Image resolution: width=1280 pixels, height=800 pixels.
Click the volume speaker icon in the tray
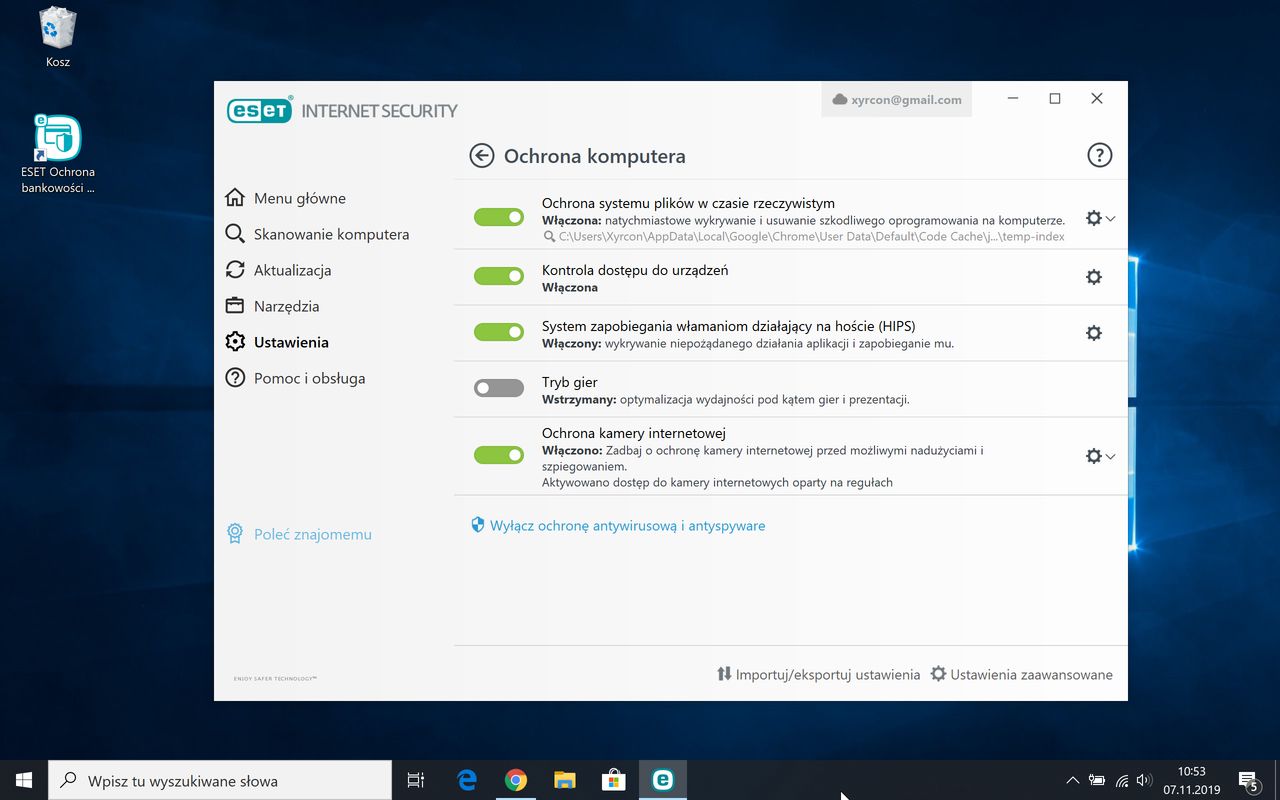(1145, 780)
